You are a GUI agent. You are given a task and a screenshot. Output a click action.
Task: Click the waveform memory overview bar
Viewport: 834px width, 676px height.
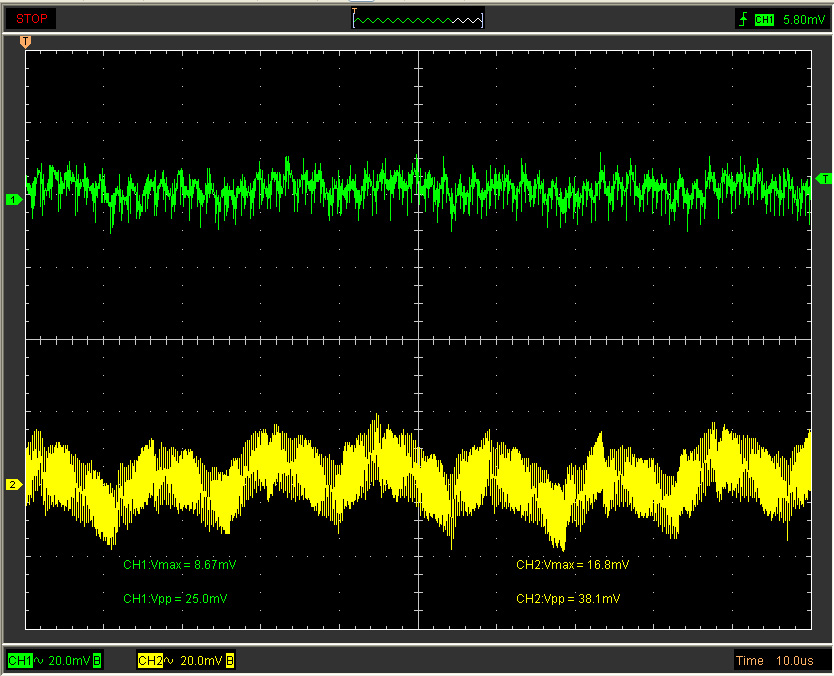418,20
